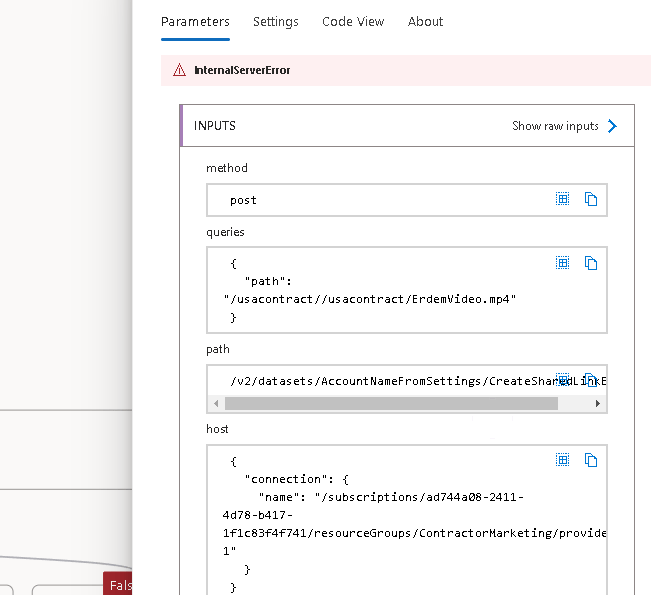Click the post value in method box
The image size is (653, 595).
coord(243,200)
